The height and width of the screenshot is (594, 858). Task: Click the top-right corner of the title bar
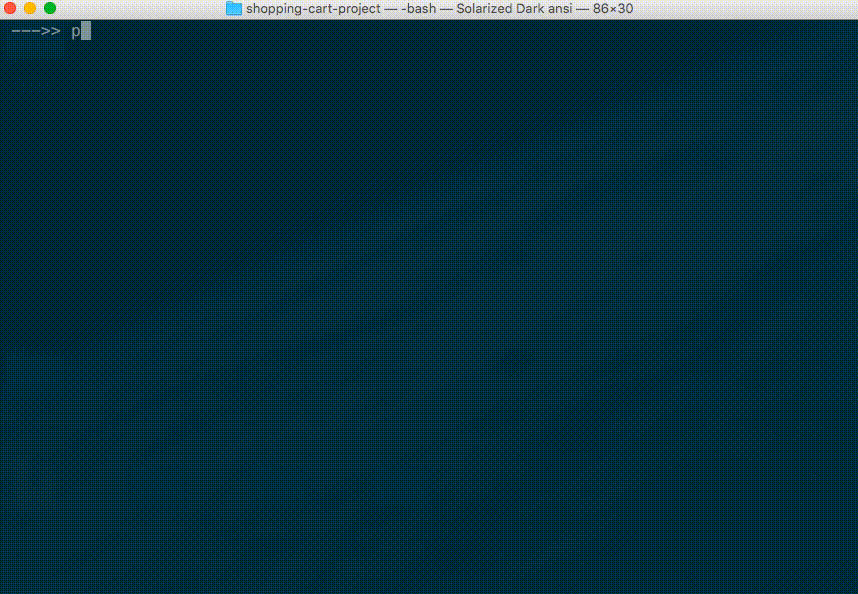coord(853,4)
